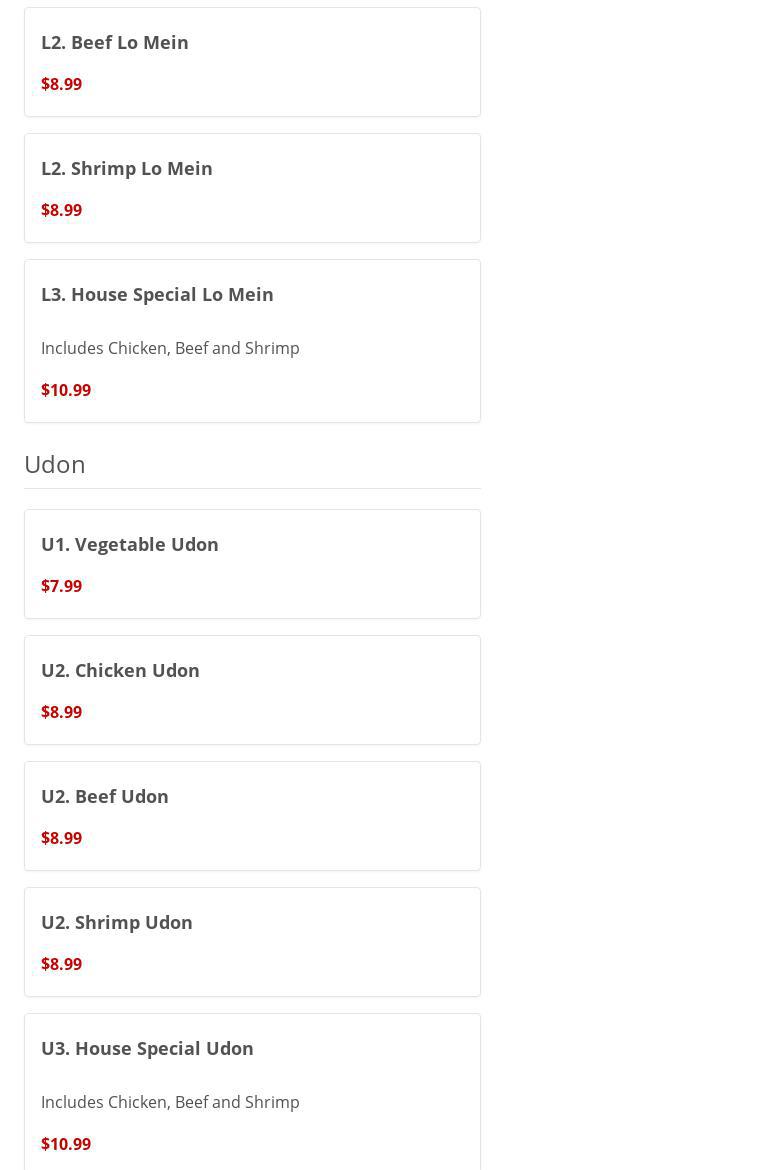Select the U2. Chicken Udon title
The width and height of the screenshot is (770, 1170).
pyautogui.click(x=120, y=671)
